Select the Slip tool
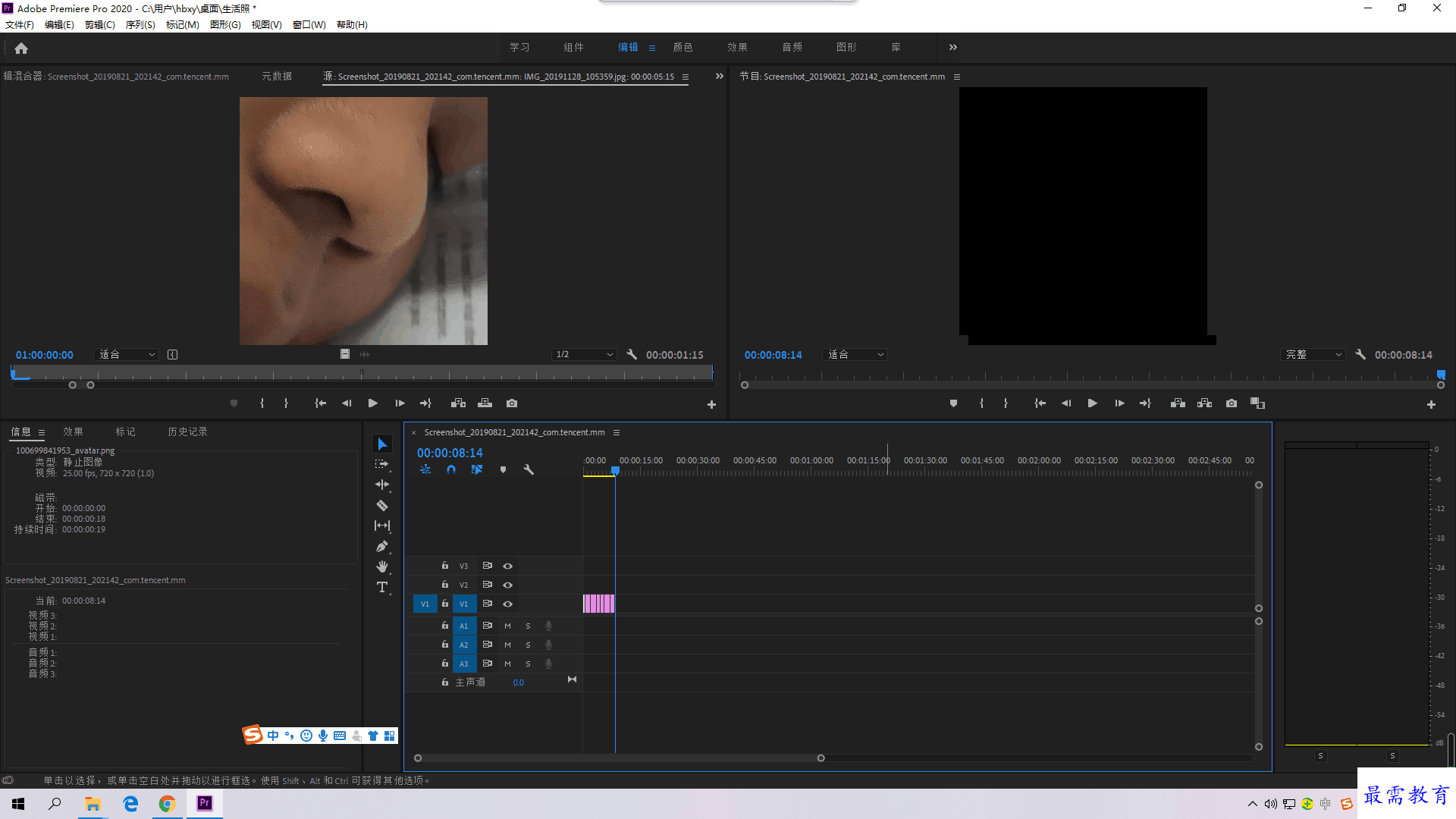Image resolution: width=1456 pixels, height=819 pixels. tap(382, 526)
